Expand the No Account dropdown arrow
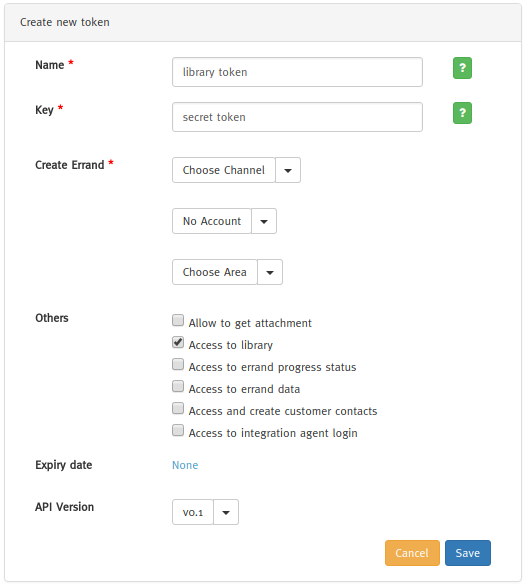 tap(264, 221)
